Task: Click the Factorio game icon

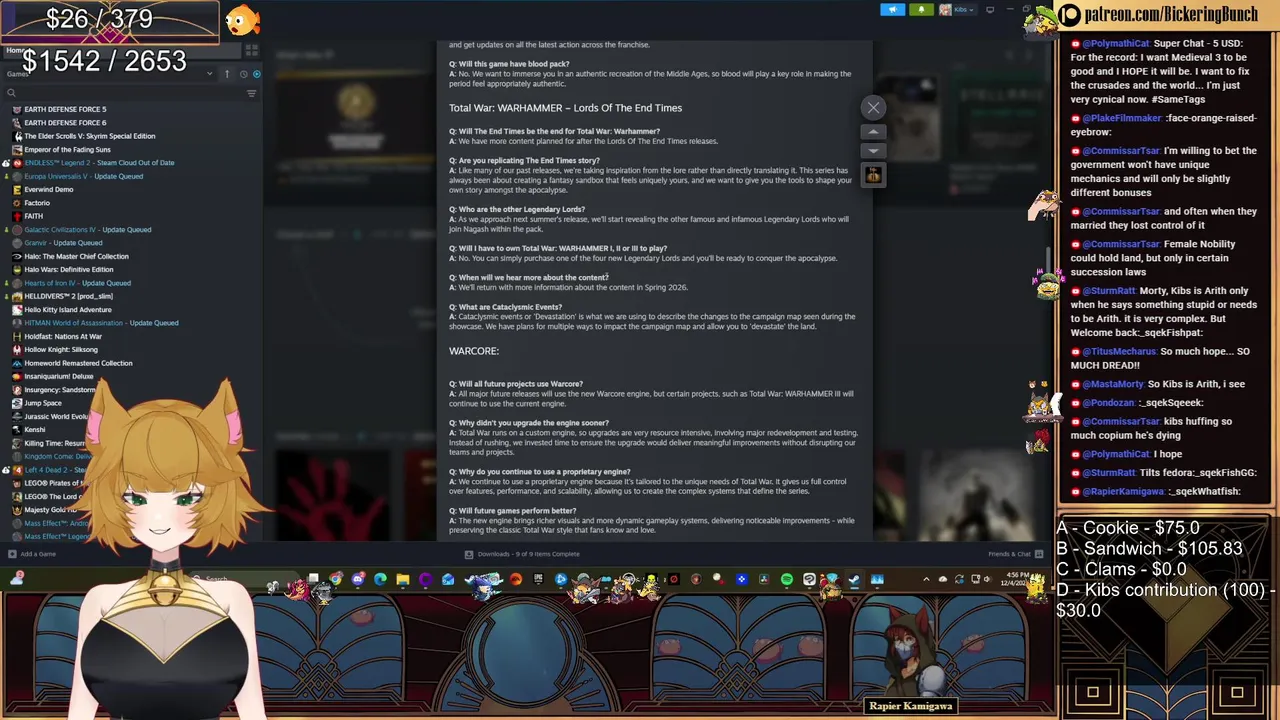Action: click(17, 203)
